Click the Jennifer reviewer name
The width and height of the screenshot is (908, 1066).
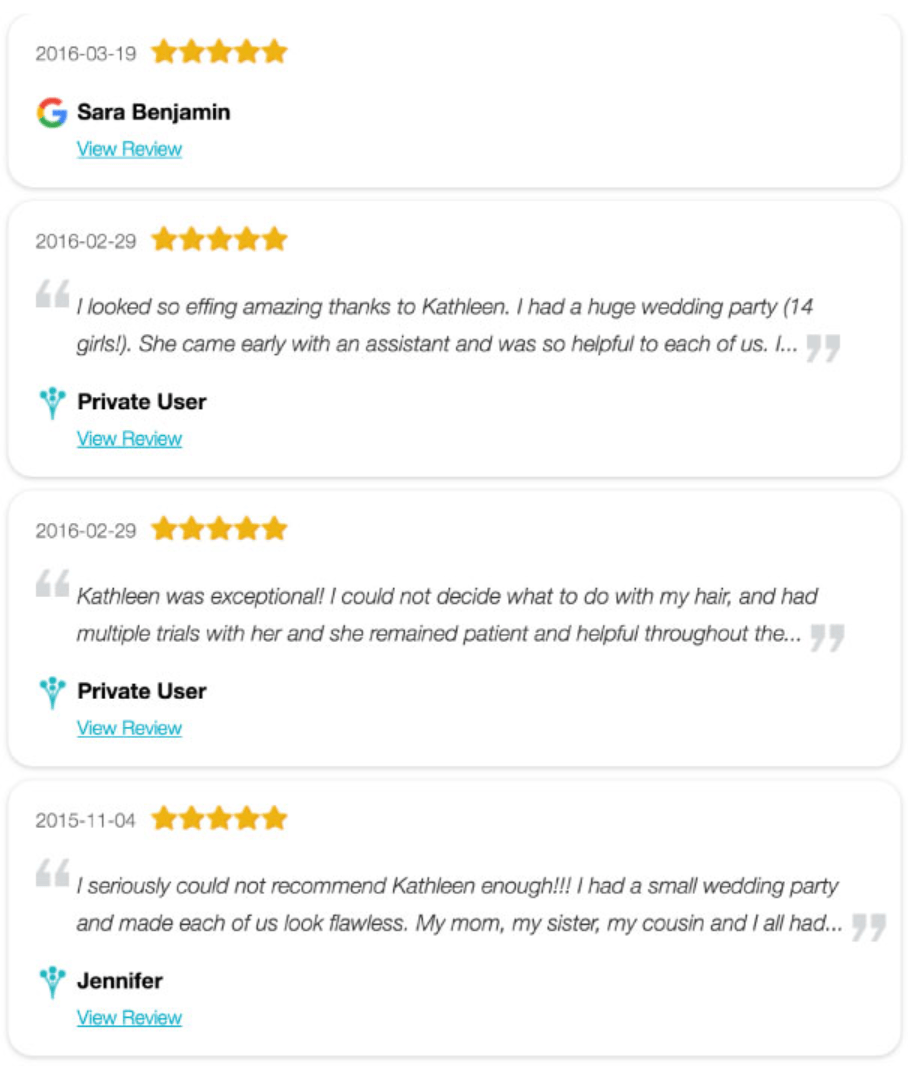click(119, 981)
